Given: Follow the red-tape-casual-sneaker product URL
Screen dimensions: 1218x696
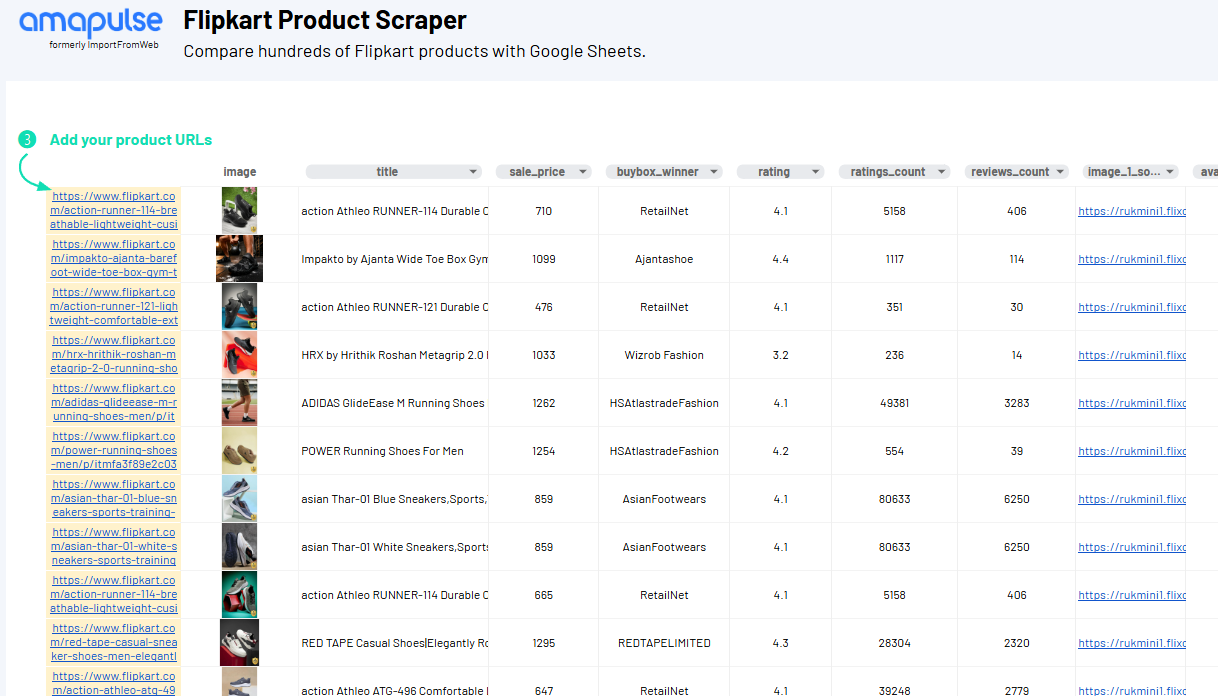Looking at the screenshot, I should [x=114, y=642].
